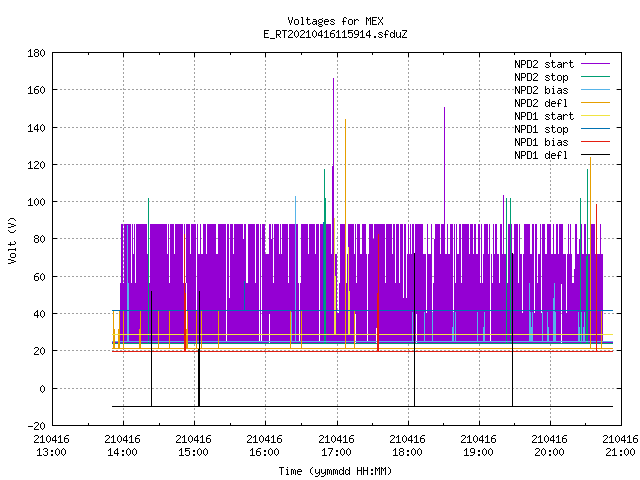The image size is (640, 480).
Task: Click the dark blue NPD1 stop legend line
Action: (x=595, y=129)
